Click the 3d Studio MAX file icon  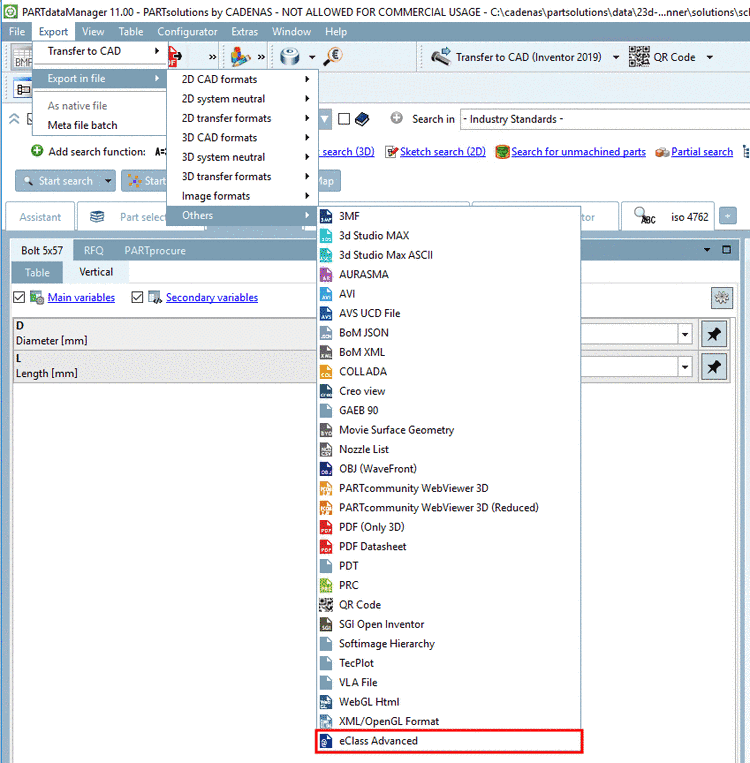[326, 236]
